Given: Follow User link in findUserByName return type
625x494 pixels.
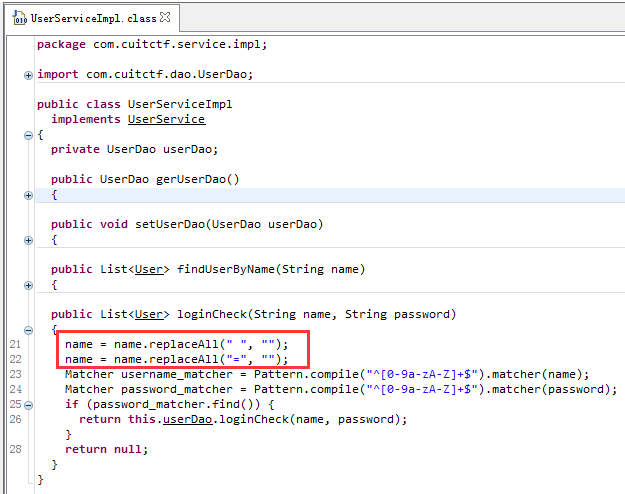Looking at the screenshot, I should tap(150, 269).
